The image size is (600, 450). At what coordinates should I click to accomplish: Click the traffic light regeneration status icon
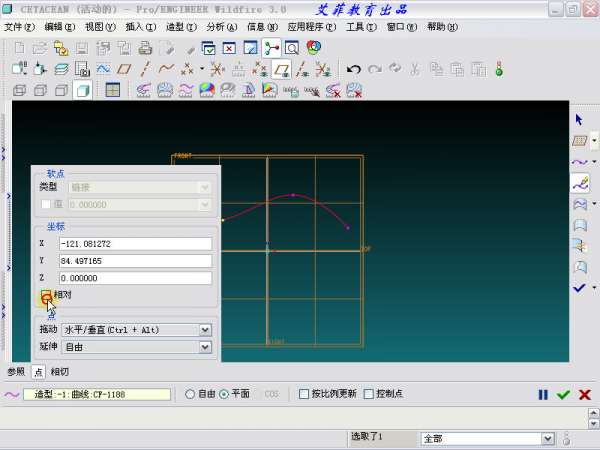point(499,69)
